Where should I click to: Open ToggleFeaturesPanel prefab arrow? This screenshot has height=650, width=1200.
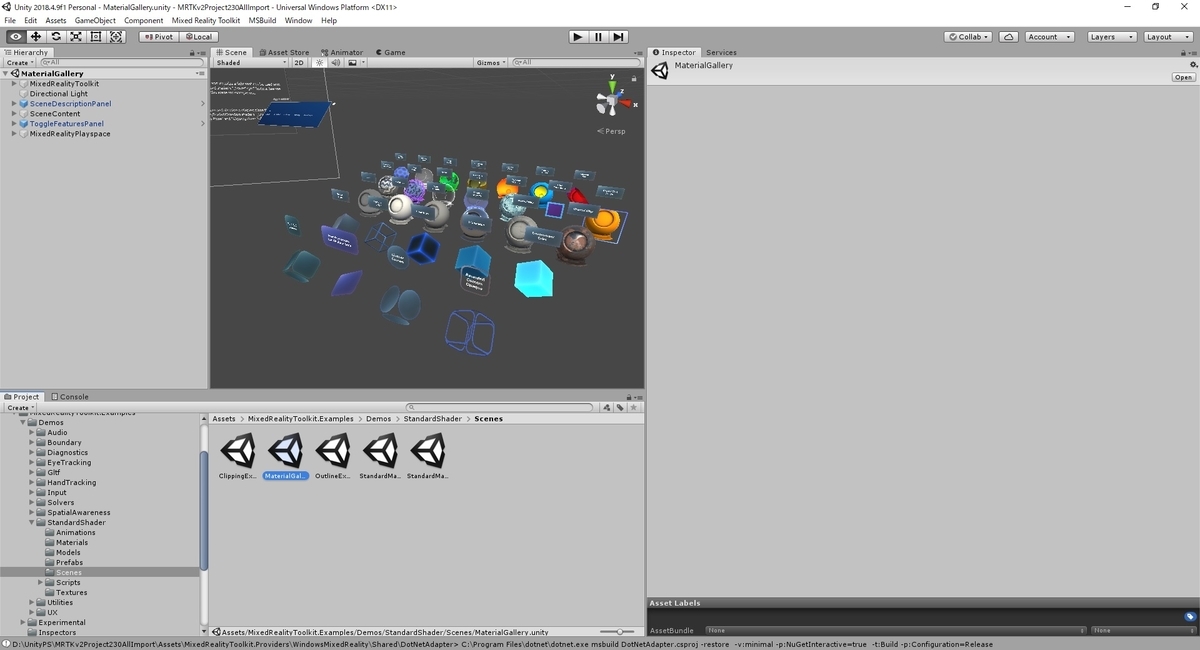pos(203,124)
